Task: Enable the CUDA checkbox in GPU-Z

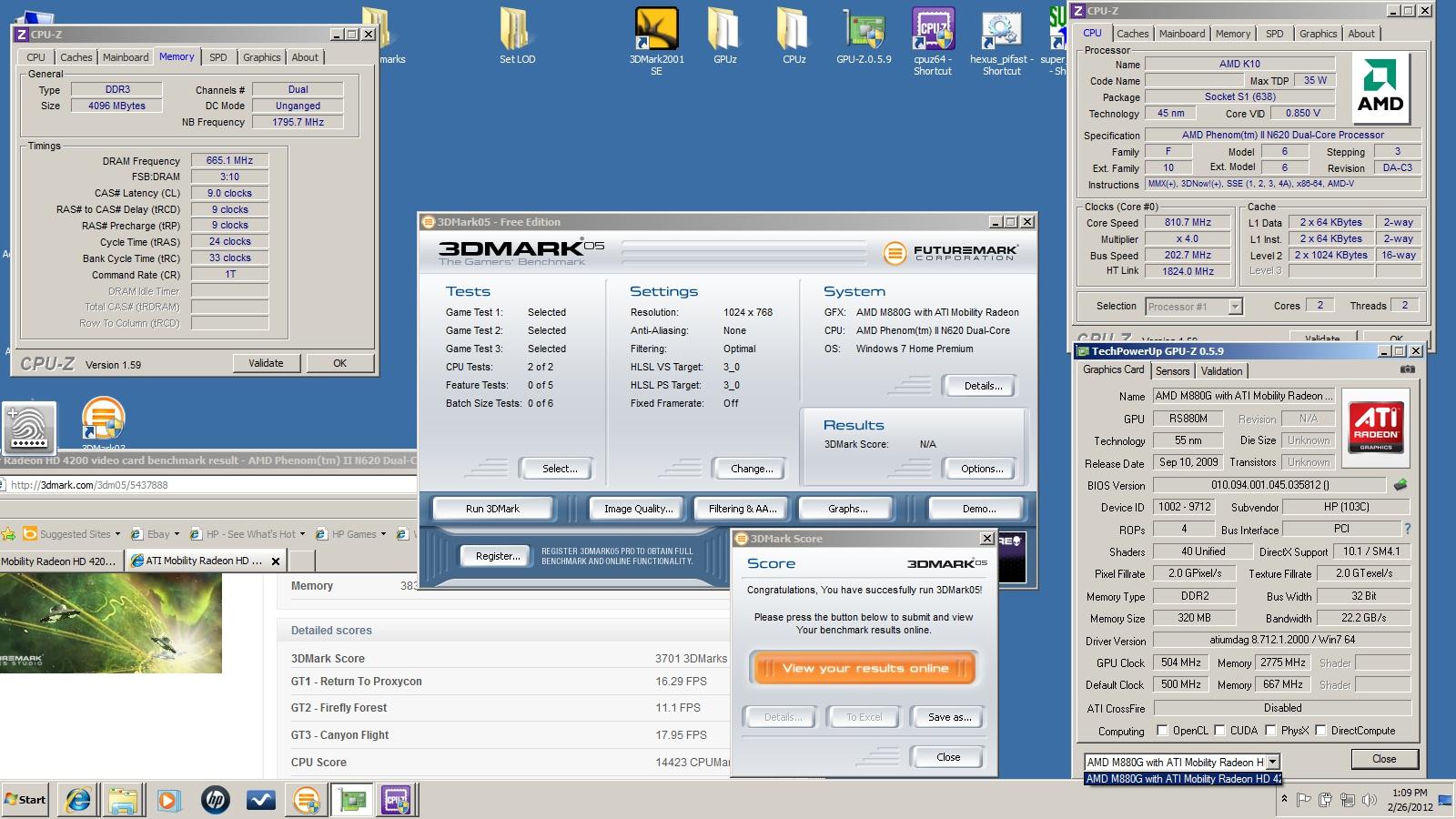Action: 1219,730
